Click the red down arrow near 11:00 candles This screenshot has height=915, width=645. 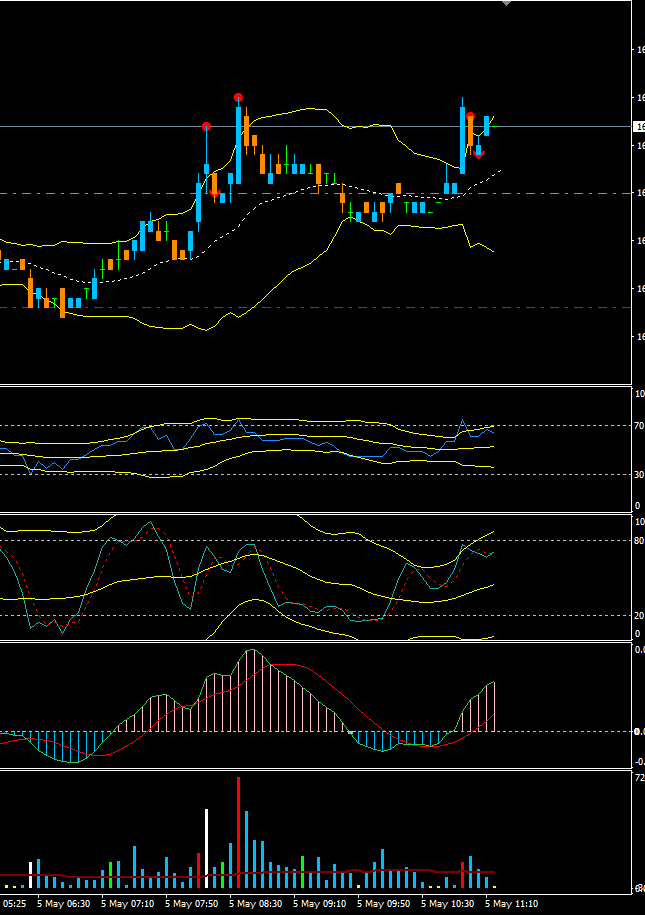[x=479, y=153]
